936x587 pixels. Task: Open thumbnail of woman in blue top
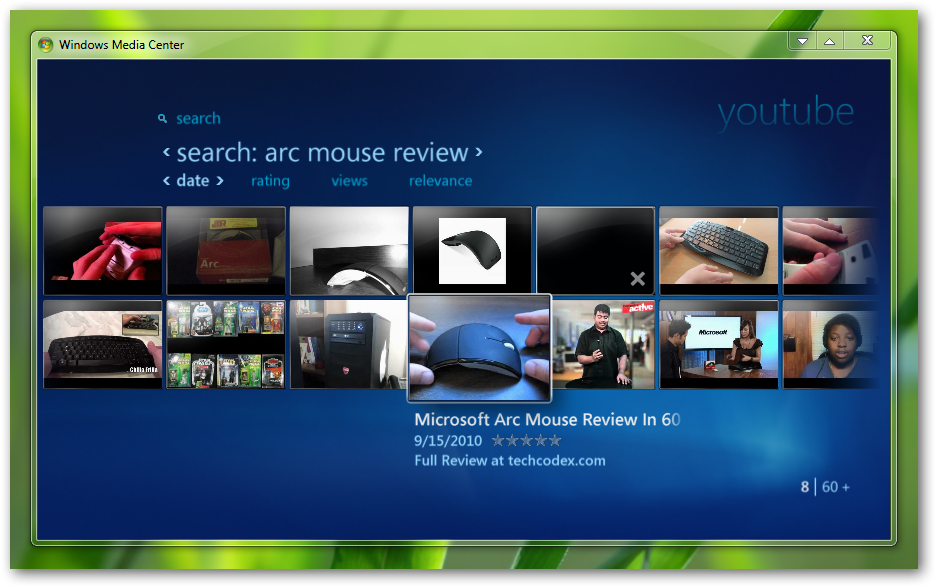(830, 345)
